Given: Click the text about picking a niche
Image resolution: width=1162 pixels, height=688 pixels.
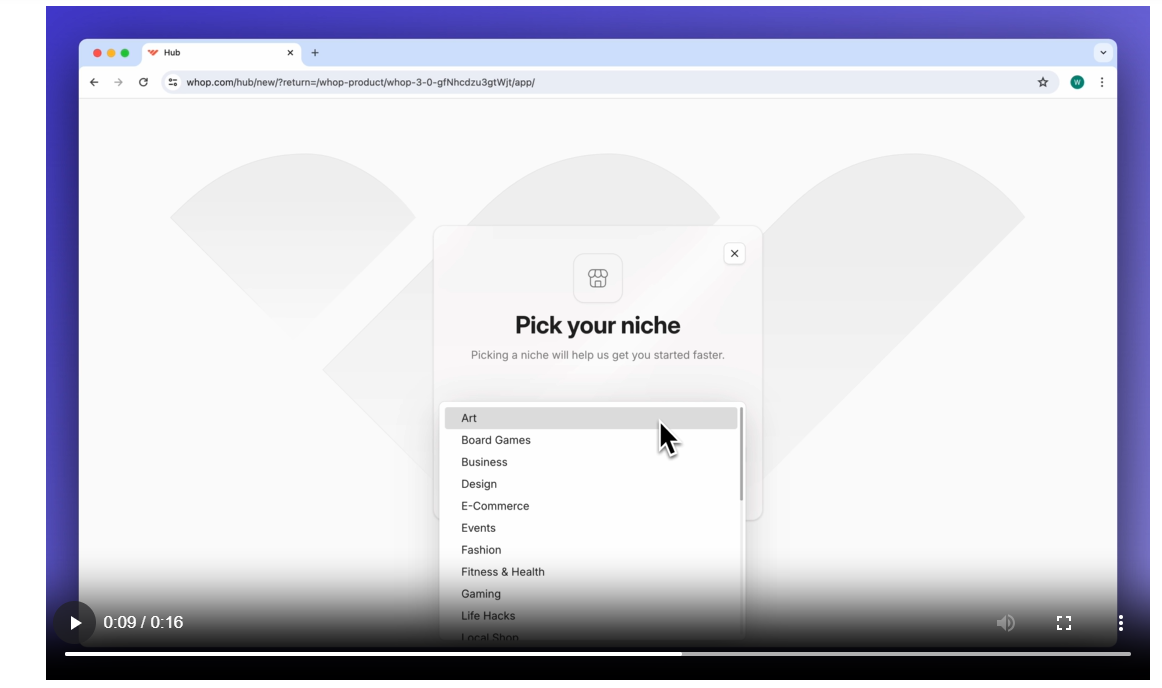Looking at the screenshot, I should [597, 355].
